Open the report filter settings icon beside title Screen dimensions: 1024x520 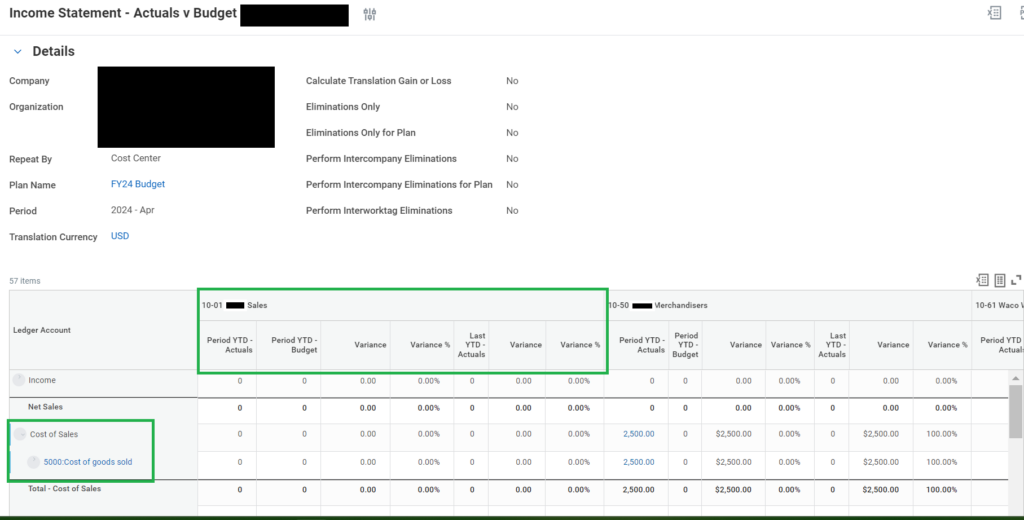click(370, 14)
